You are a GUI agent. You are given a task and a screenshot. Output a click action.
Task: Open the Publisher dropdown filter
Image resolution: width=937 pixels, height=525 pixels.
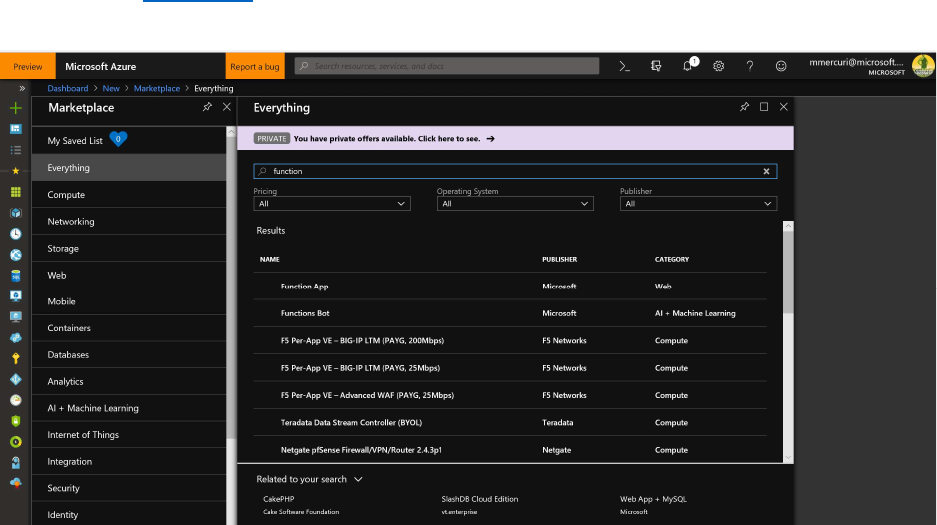coord(698,203)
